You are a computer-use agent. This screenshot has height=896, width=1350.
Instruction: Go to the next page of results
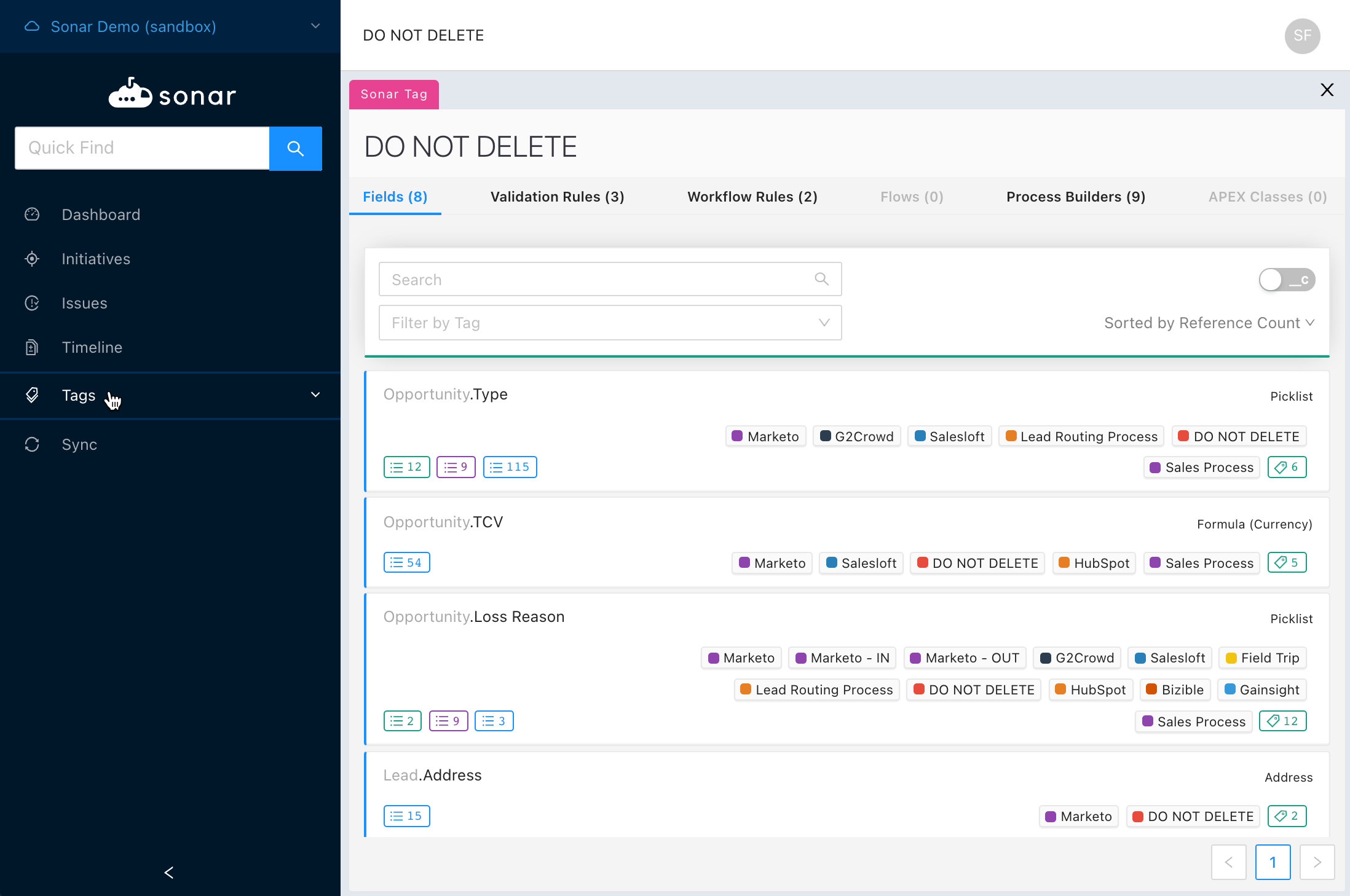[x=1317, y=862]
